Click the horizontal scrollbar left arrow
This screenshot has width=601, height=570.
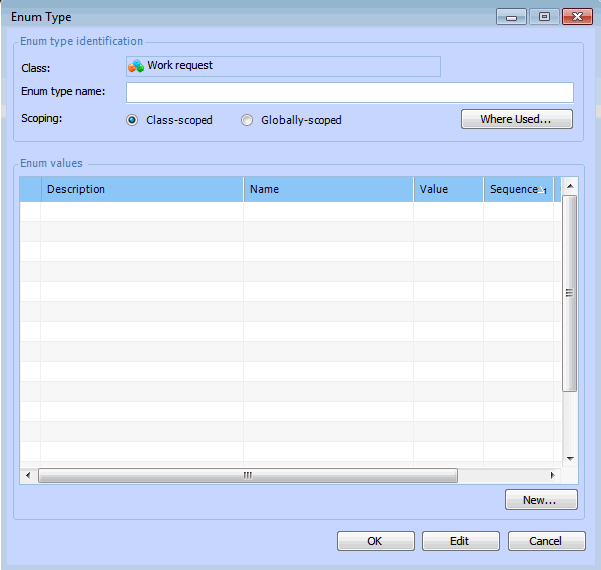pos(27,476)
